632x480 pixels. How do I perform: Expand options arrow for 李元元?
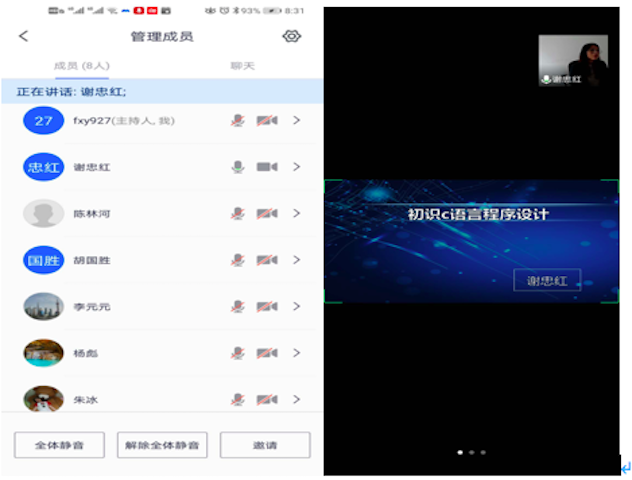coord(296,306)
